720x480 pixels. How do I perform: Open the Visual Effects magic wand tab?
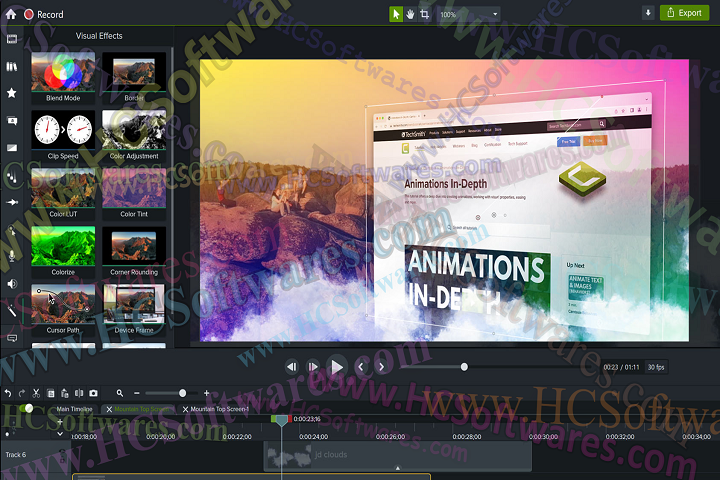(x=12, y=311)
